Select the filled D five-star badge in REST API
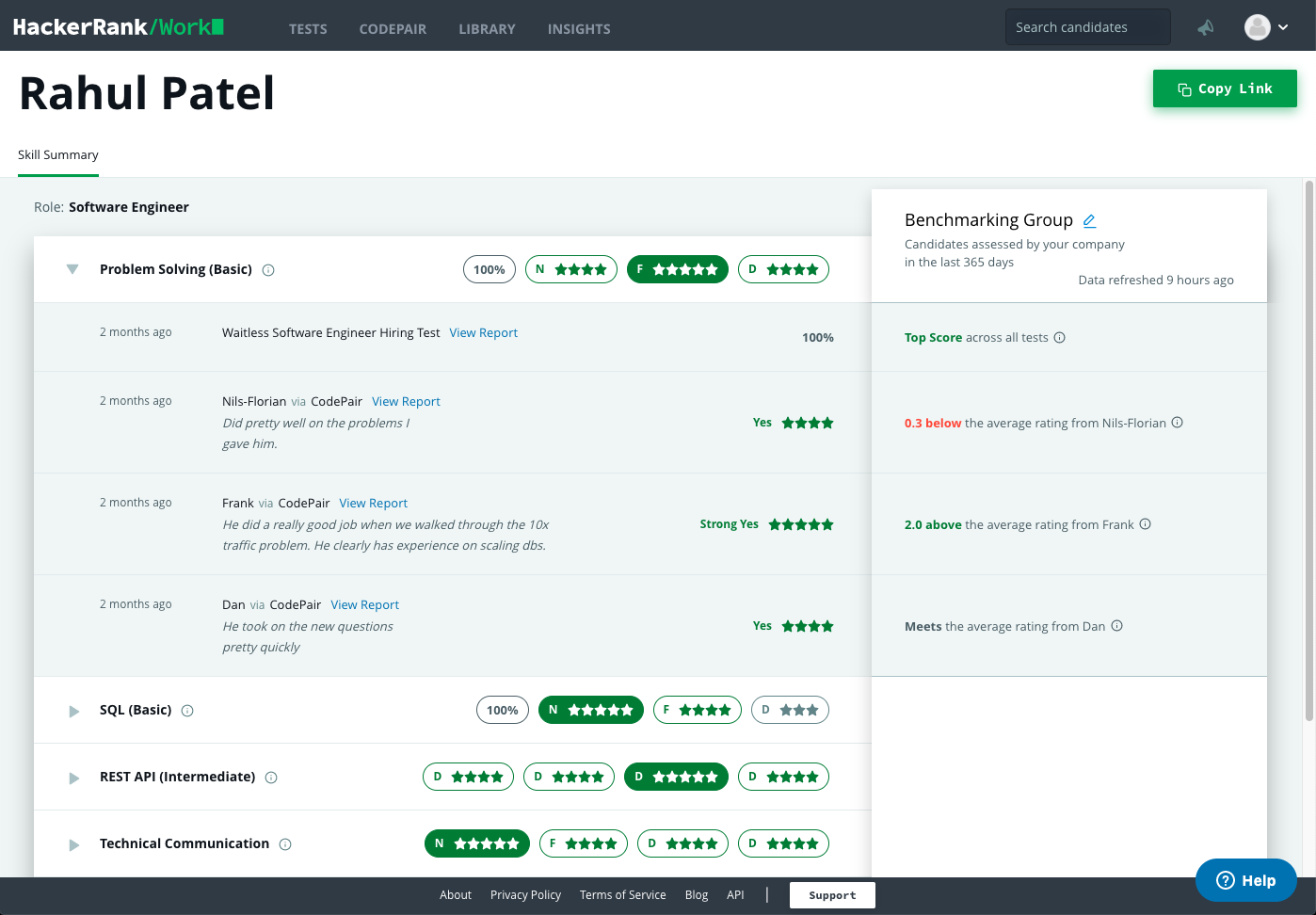The width and height of the screenshot is (1316, 915). [676, 777]
